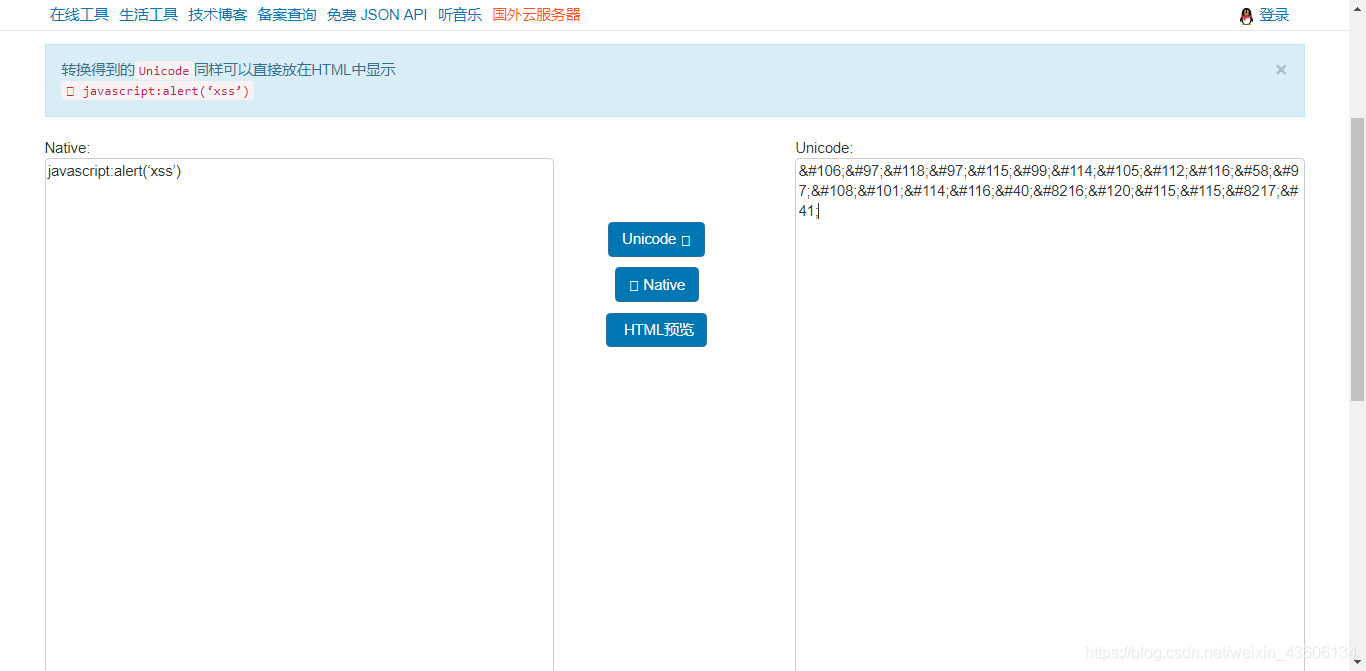
Task: Click the QQ penguin icon beside 登录
Action: point(1246,16)
